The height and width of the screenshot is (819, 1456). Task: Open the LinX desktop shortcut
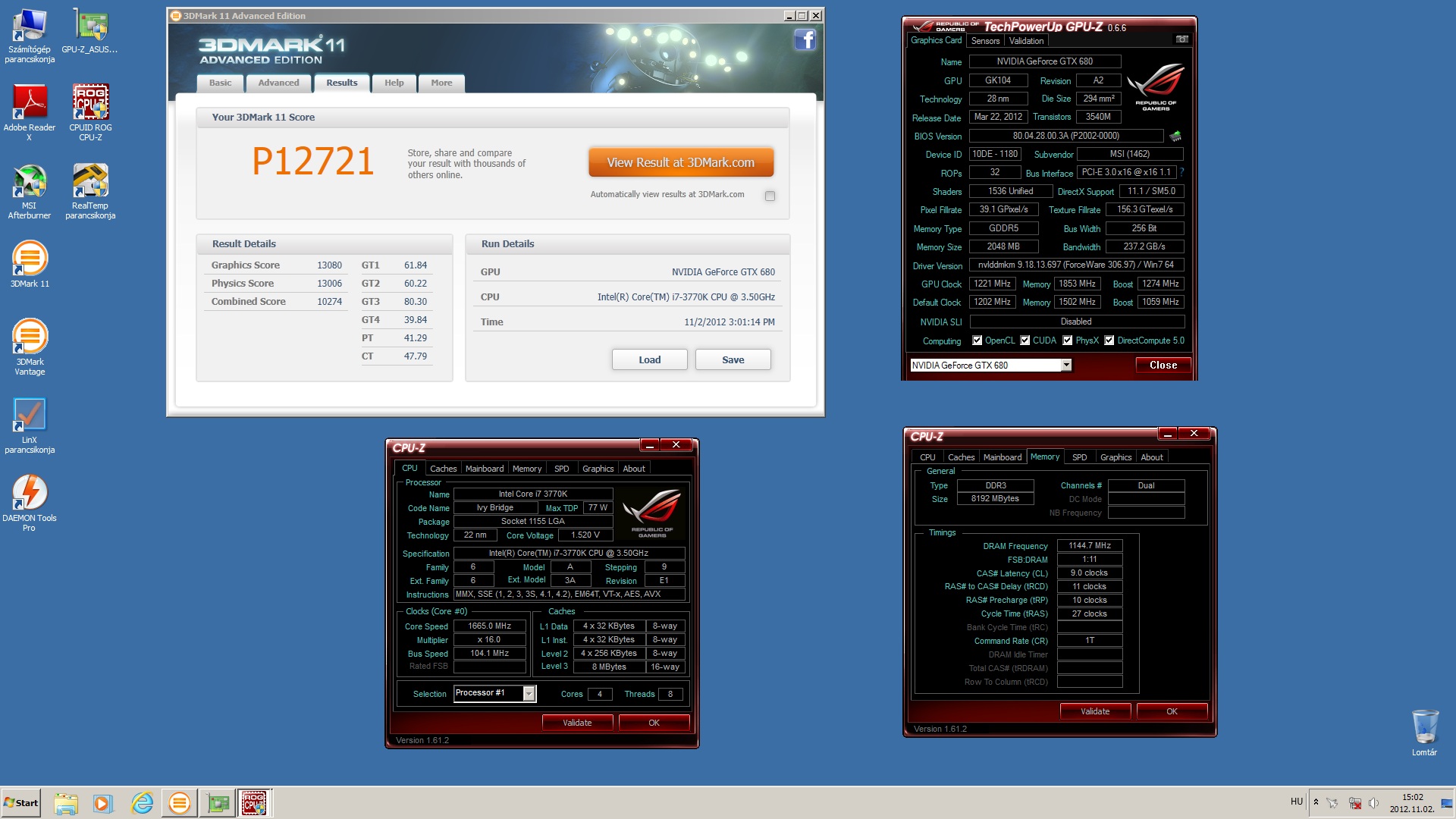pos(30,416)
